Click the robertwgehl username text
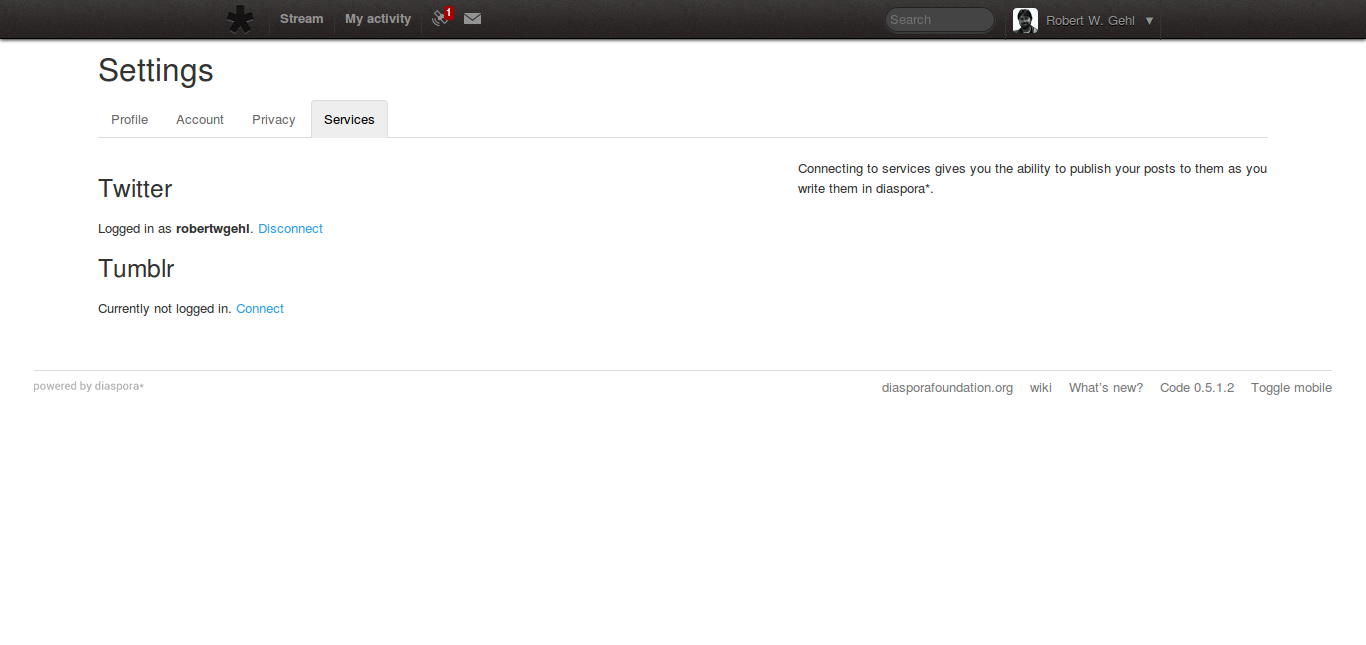 tap(213, 229)
